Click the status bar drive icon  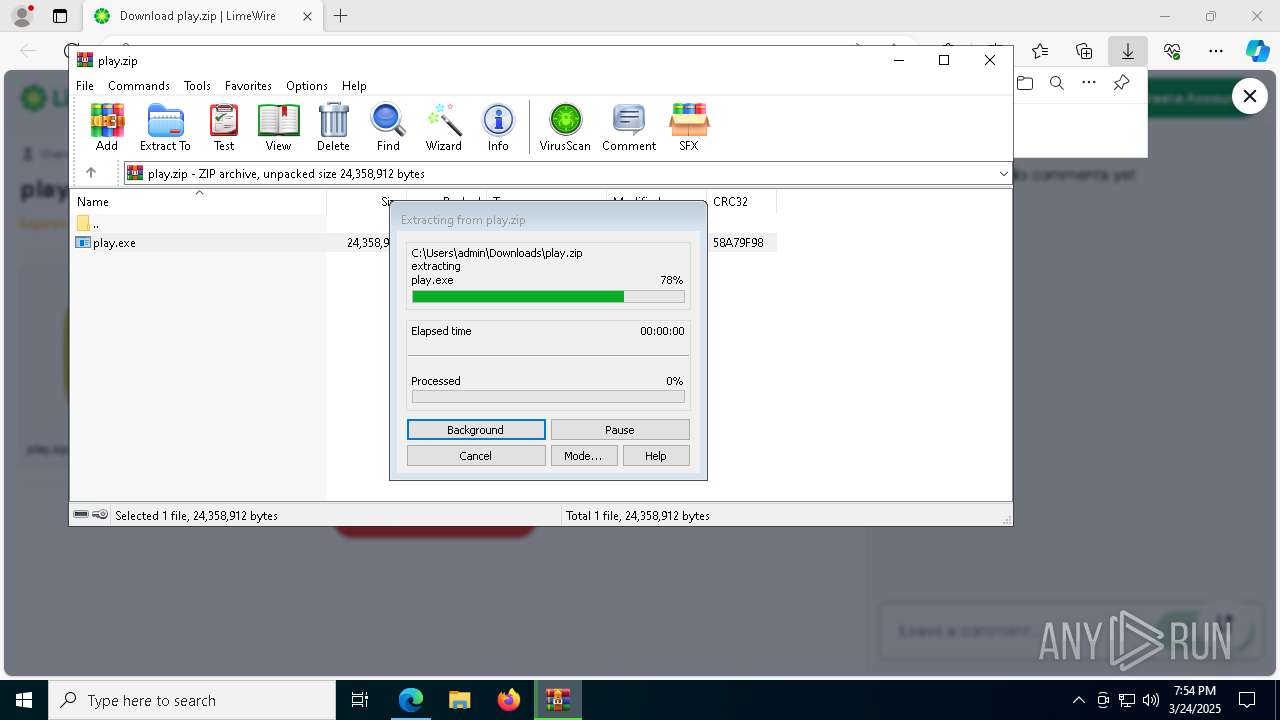81,515
